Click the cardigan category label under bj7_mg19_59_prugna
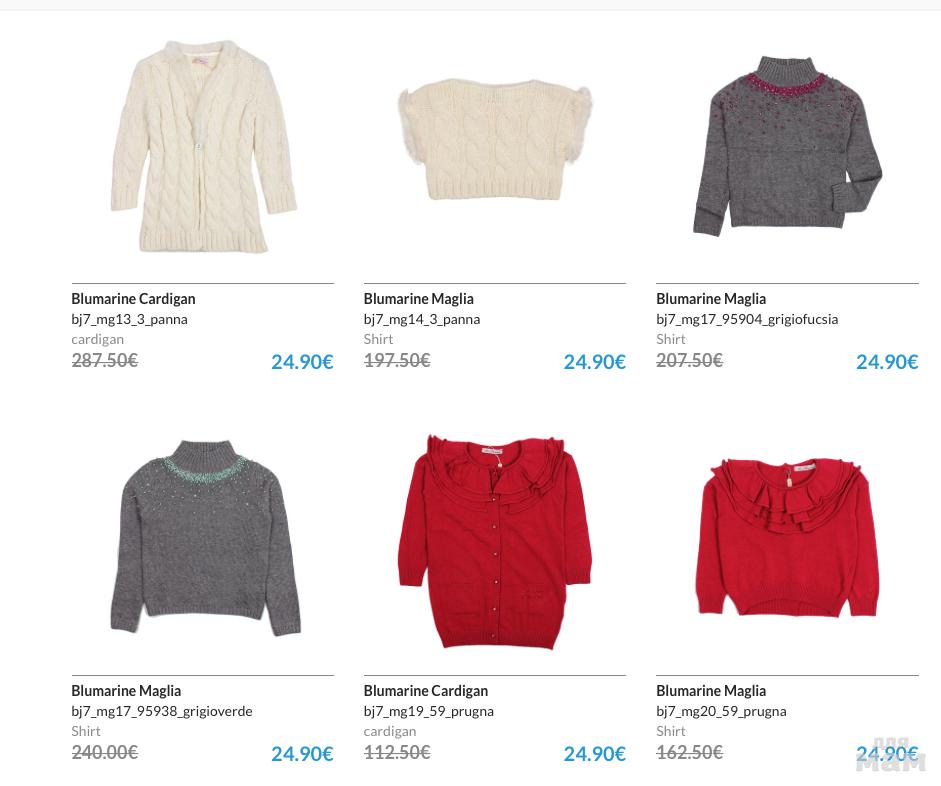941x786 pixels. (389, 731)
